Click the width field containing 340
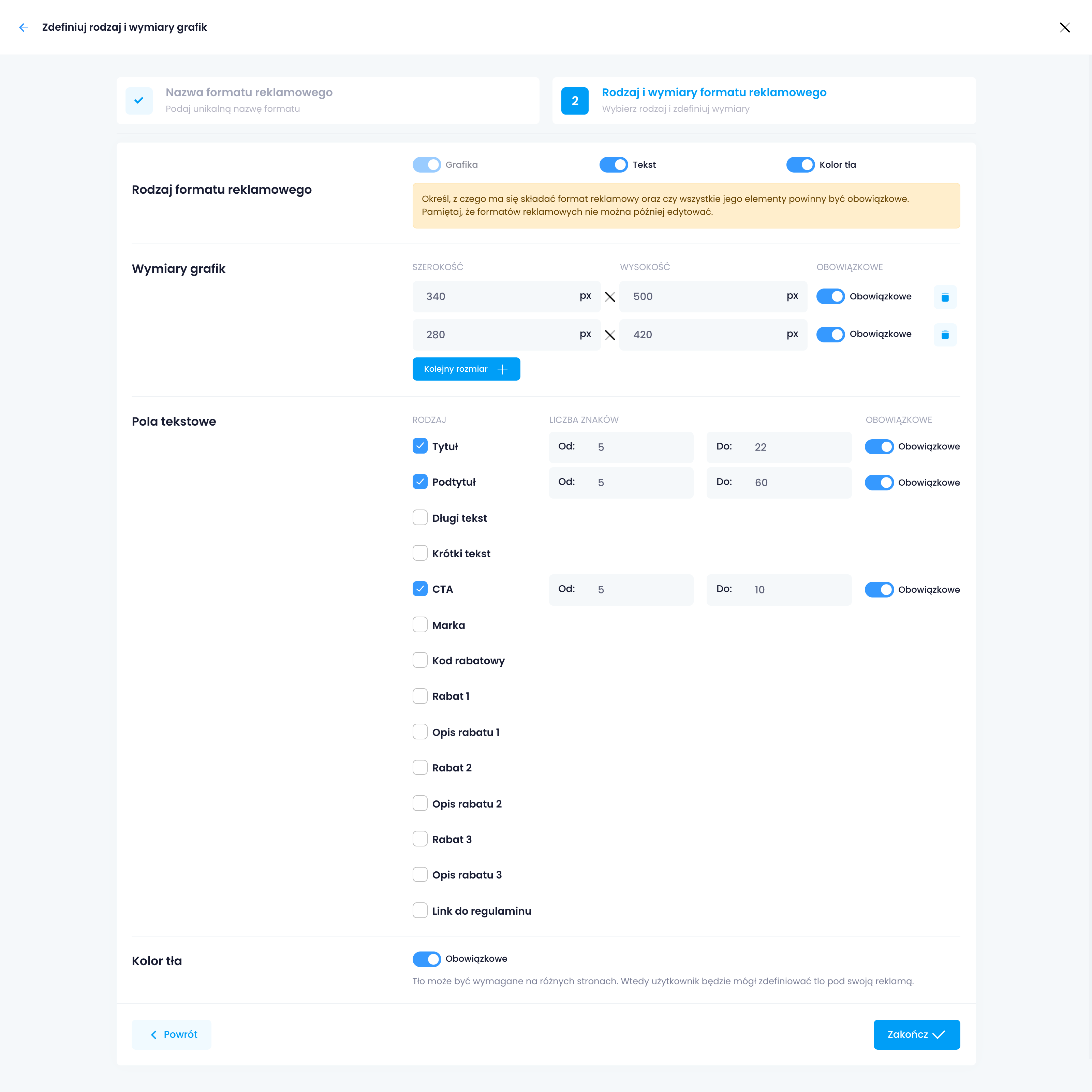This screenshot has height=1092, width=1092. (x=497, y=297)
